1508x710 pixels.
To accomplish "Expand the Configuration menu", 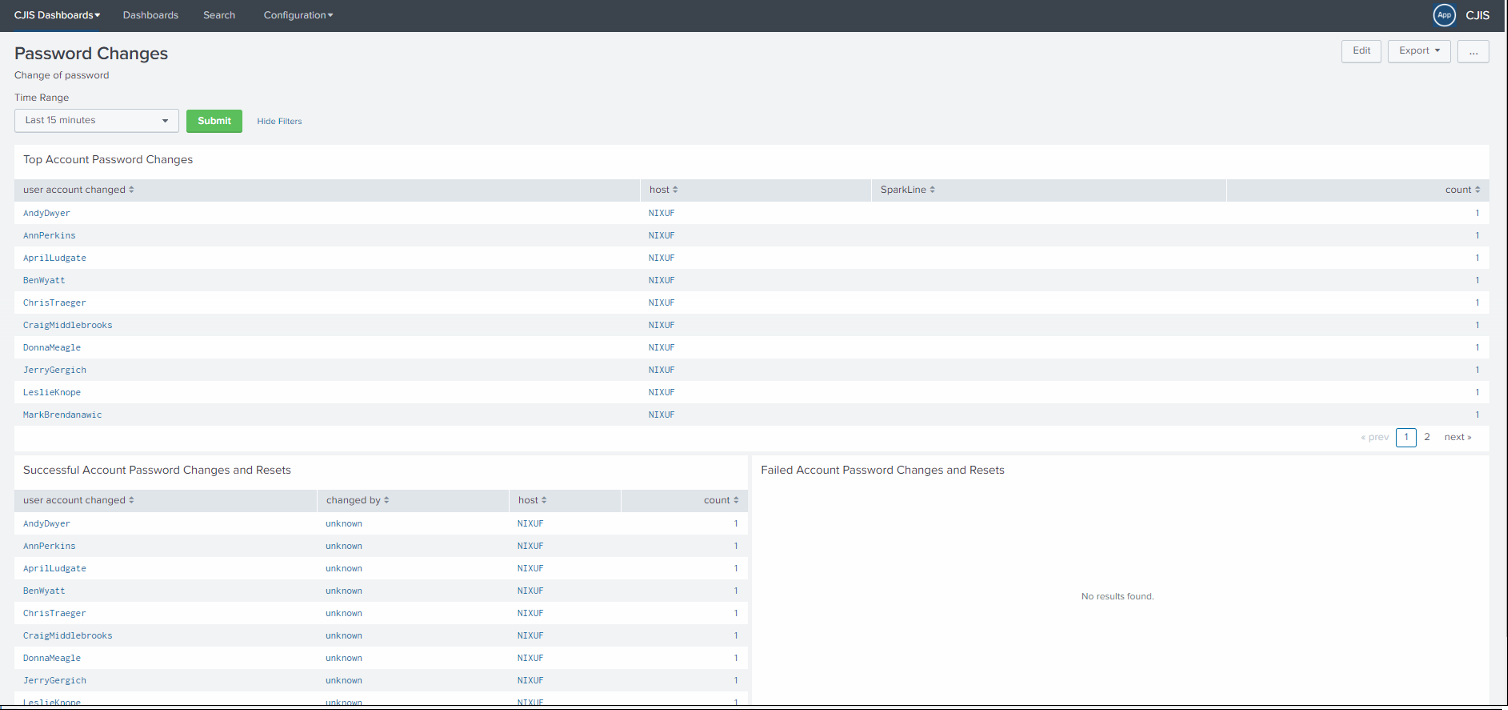I will tap(298, 15).
